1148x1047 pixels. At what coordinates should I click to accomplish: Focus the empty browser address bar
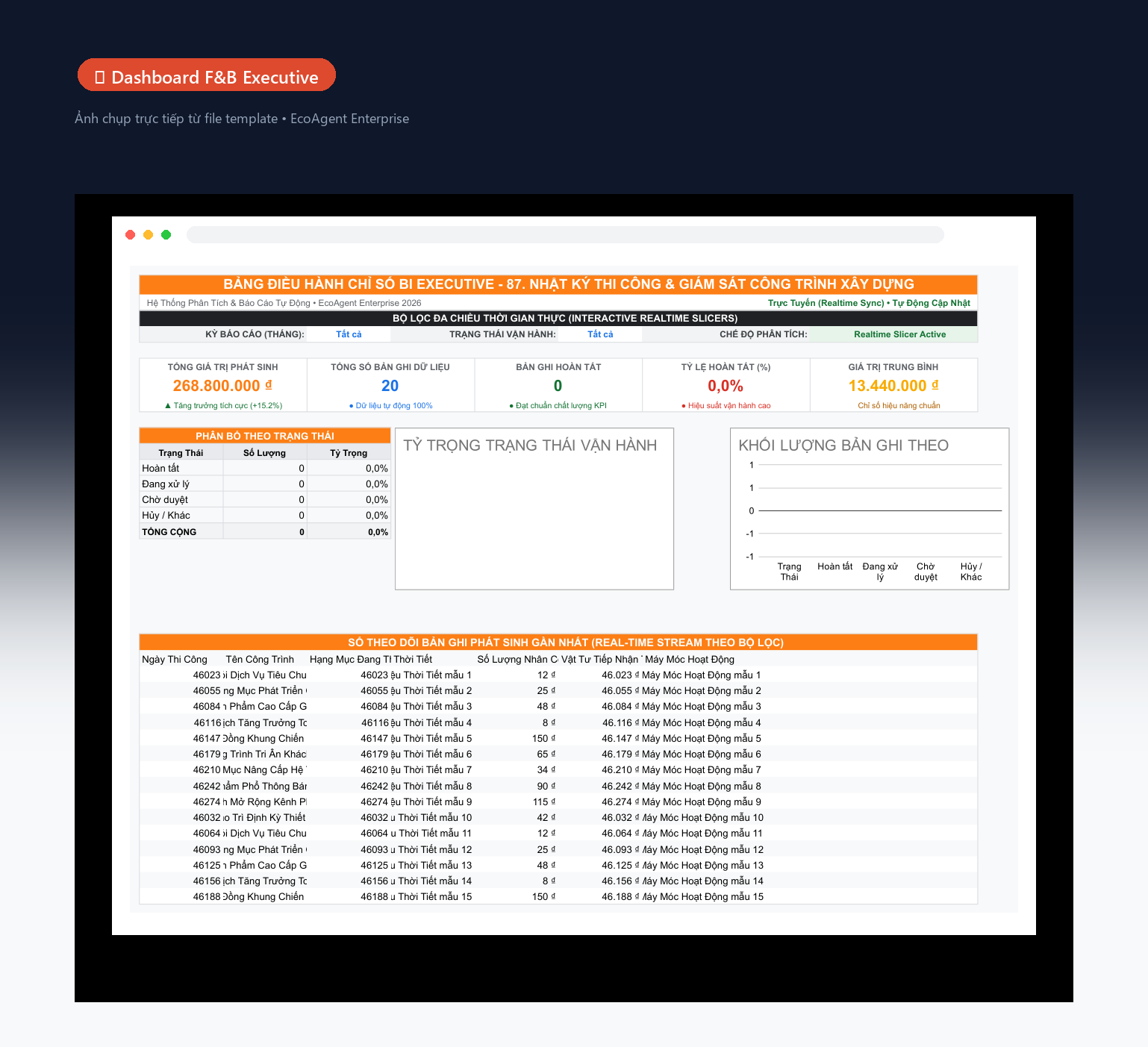565,235
